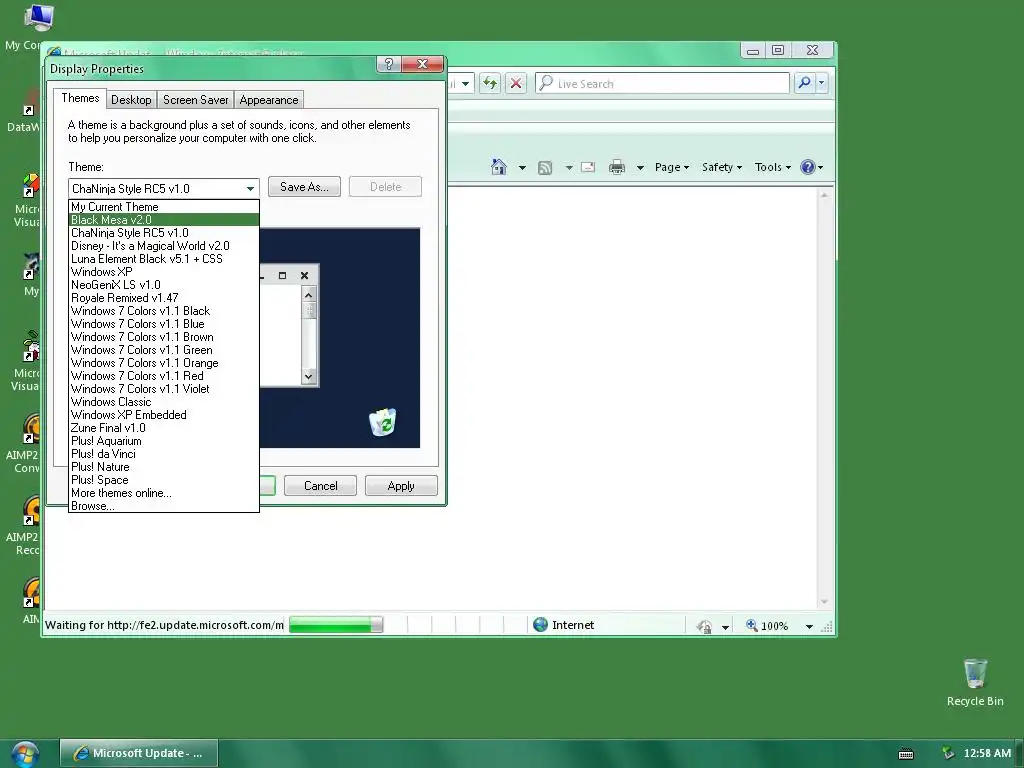
Task: Select Black Mesa v2.0 theme
Action: click(163, 220)
